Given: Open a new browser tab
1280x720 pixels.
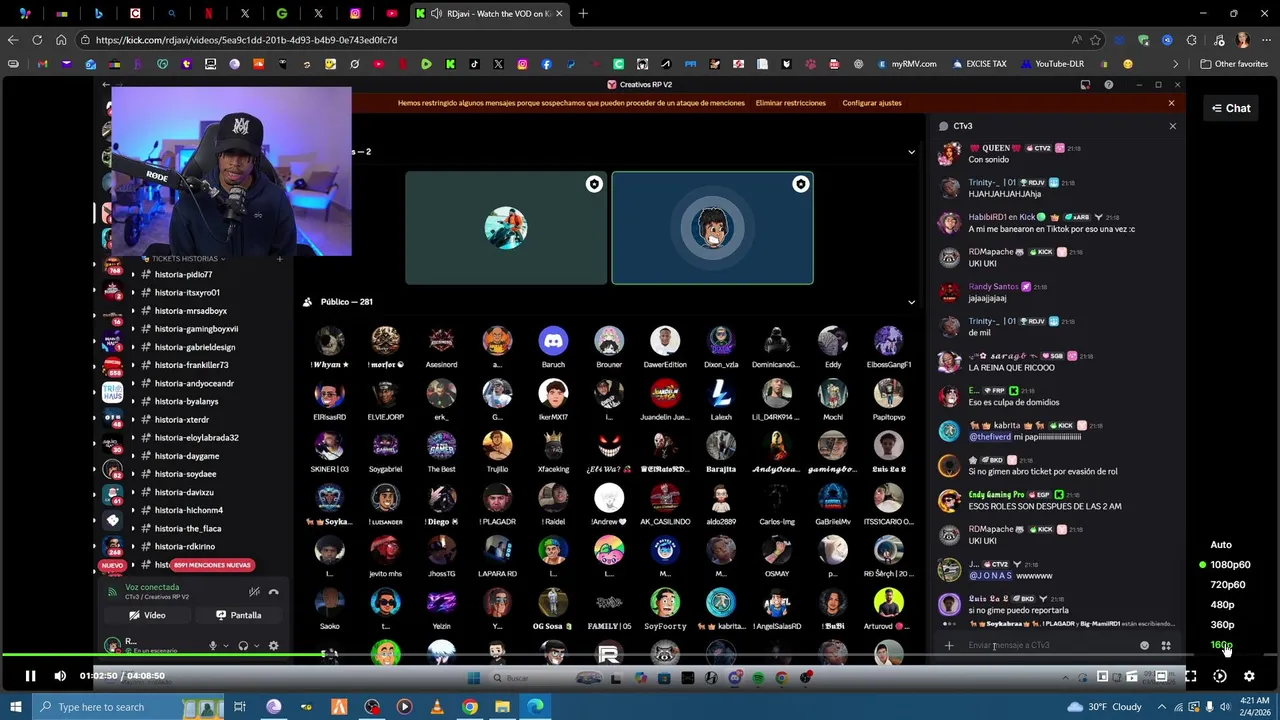Looking at the screenshot, I should pyautogui.click(x=583, y=14).
